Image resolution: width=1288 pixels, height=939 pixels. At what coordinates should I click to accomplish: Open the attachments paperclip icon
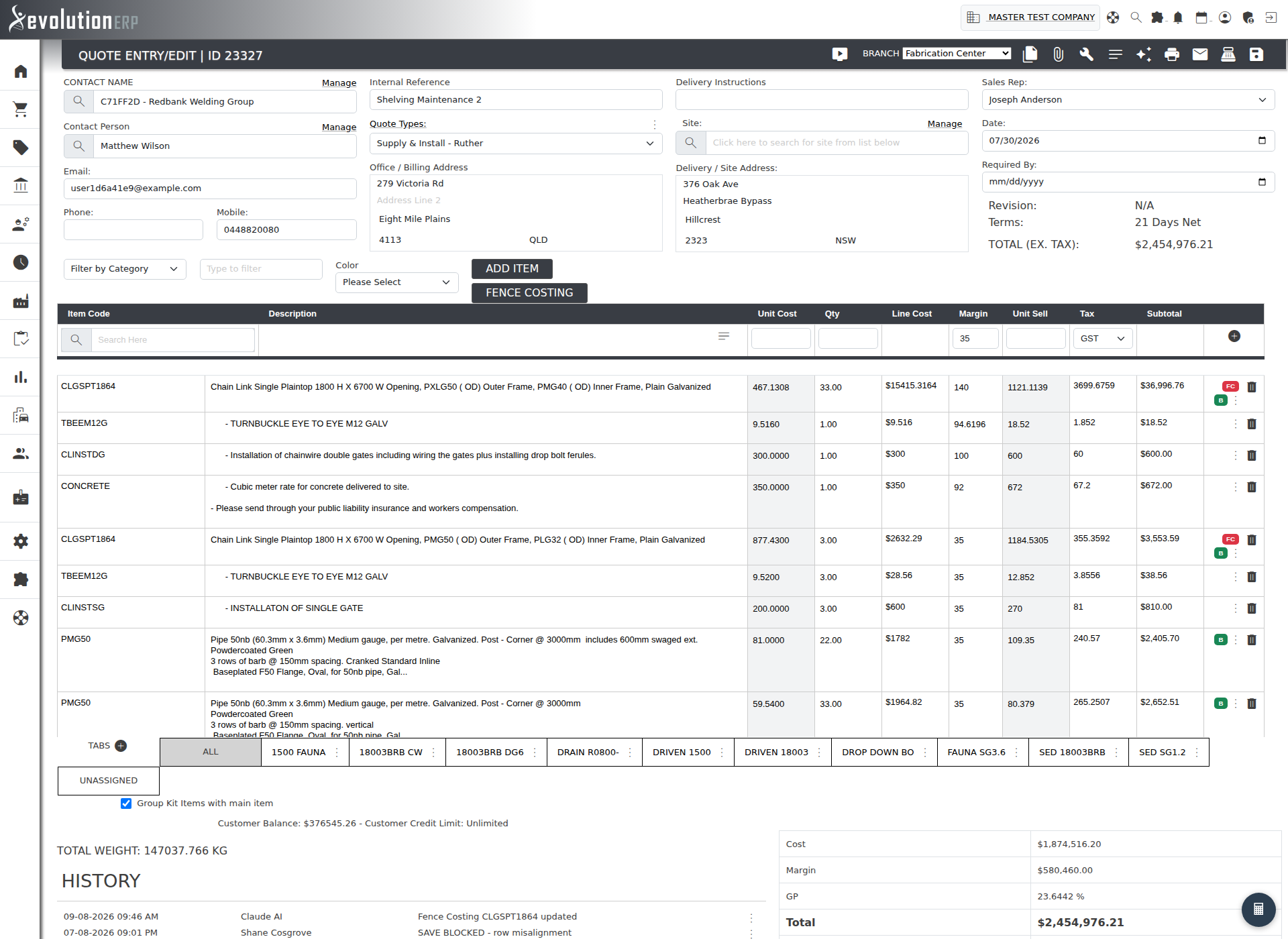(1058, 54)
